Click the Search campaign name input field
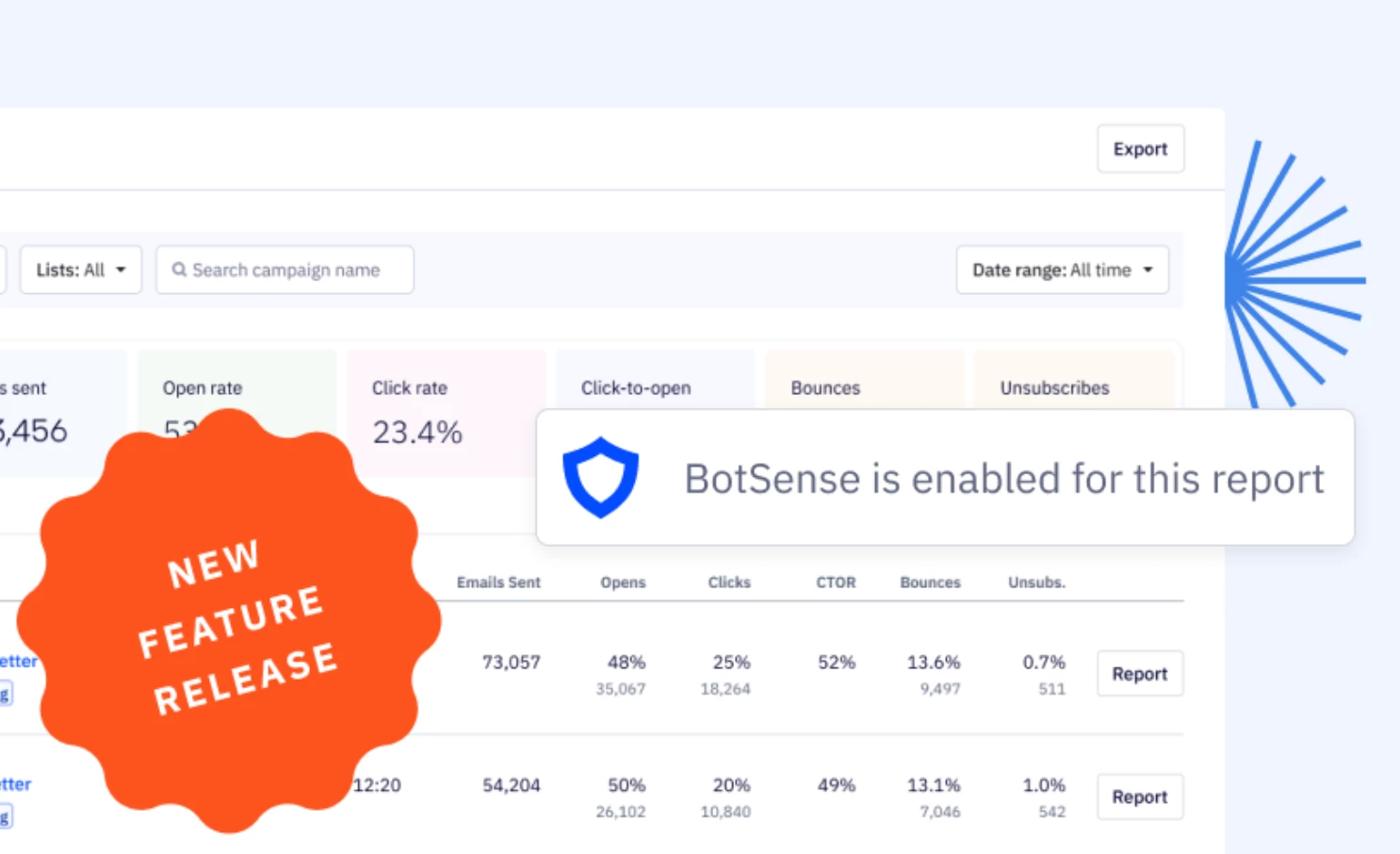The width and height of the screenshot is (1400, 854). 283,270
